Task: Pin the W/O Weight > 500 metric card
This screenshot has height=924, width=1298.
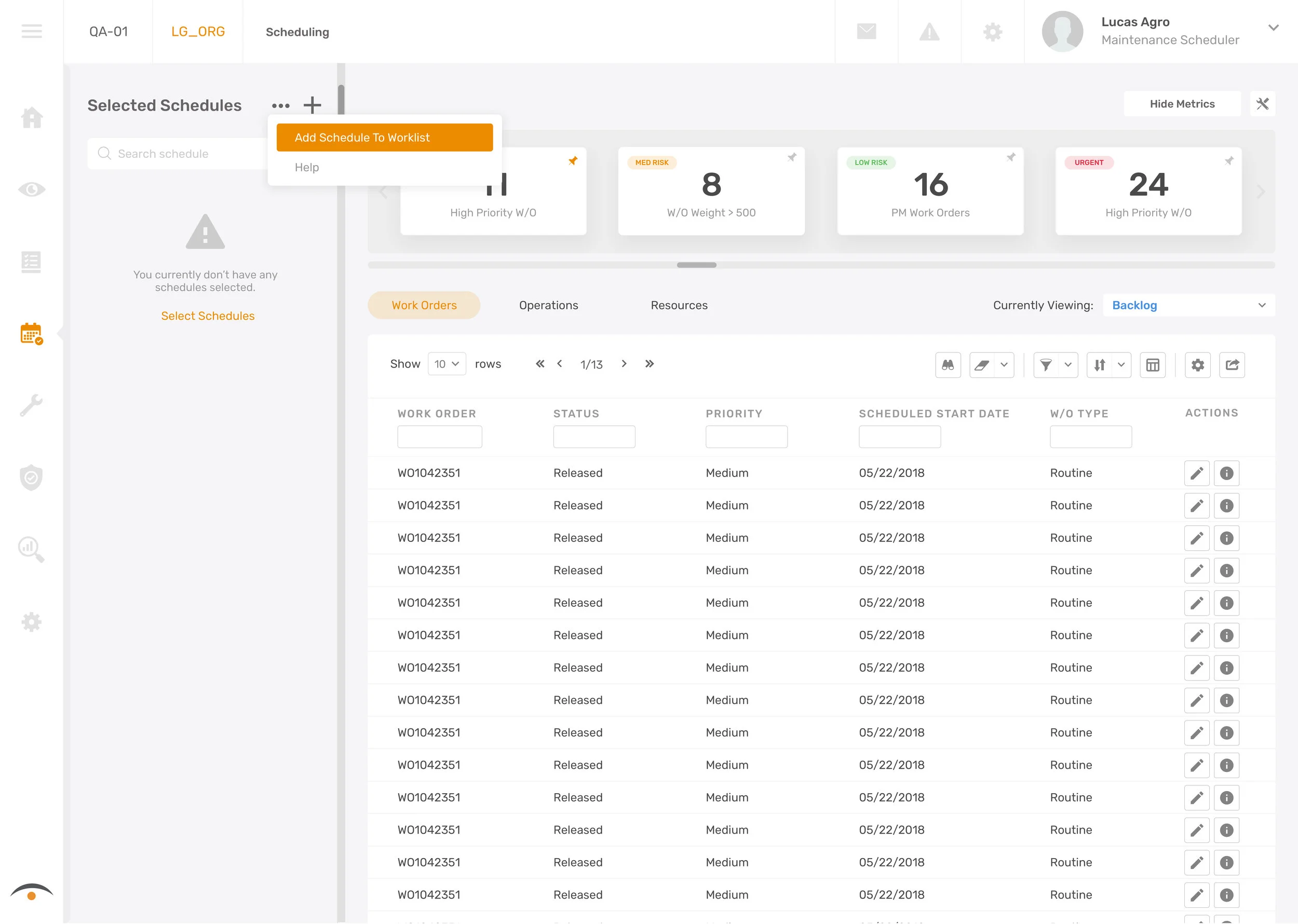Action: click(792, 158)
